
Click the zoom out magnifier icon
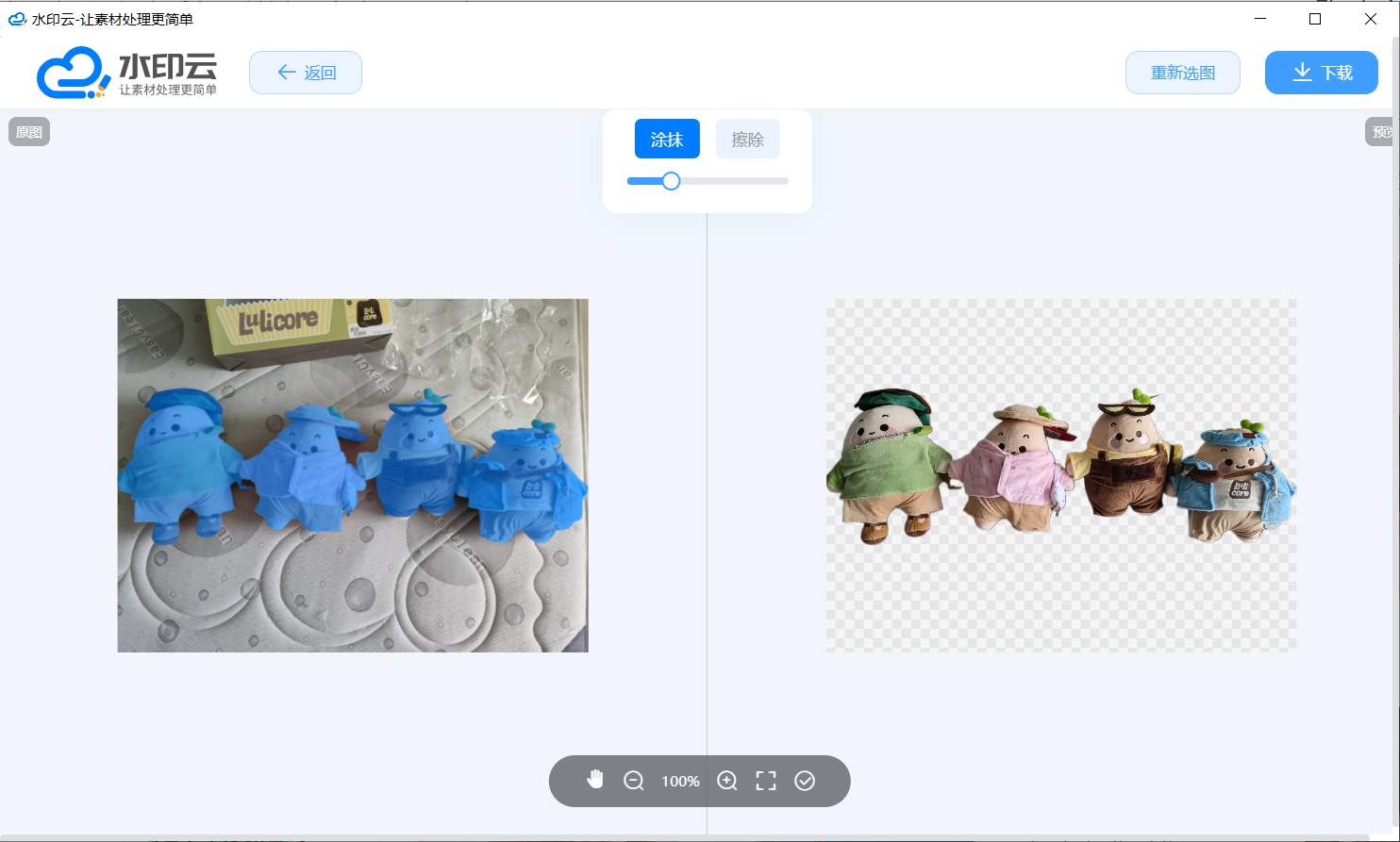(x=634, y=781)
